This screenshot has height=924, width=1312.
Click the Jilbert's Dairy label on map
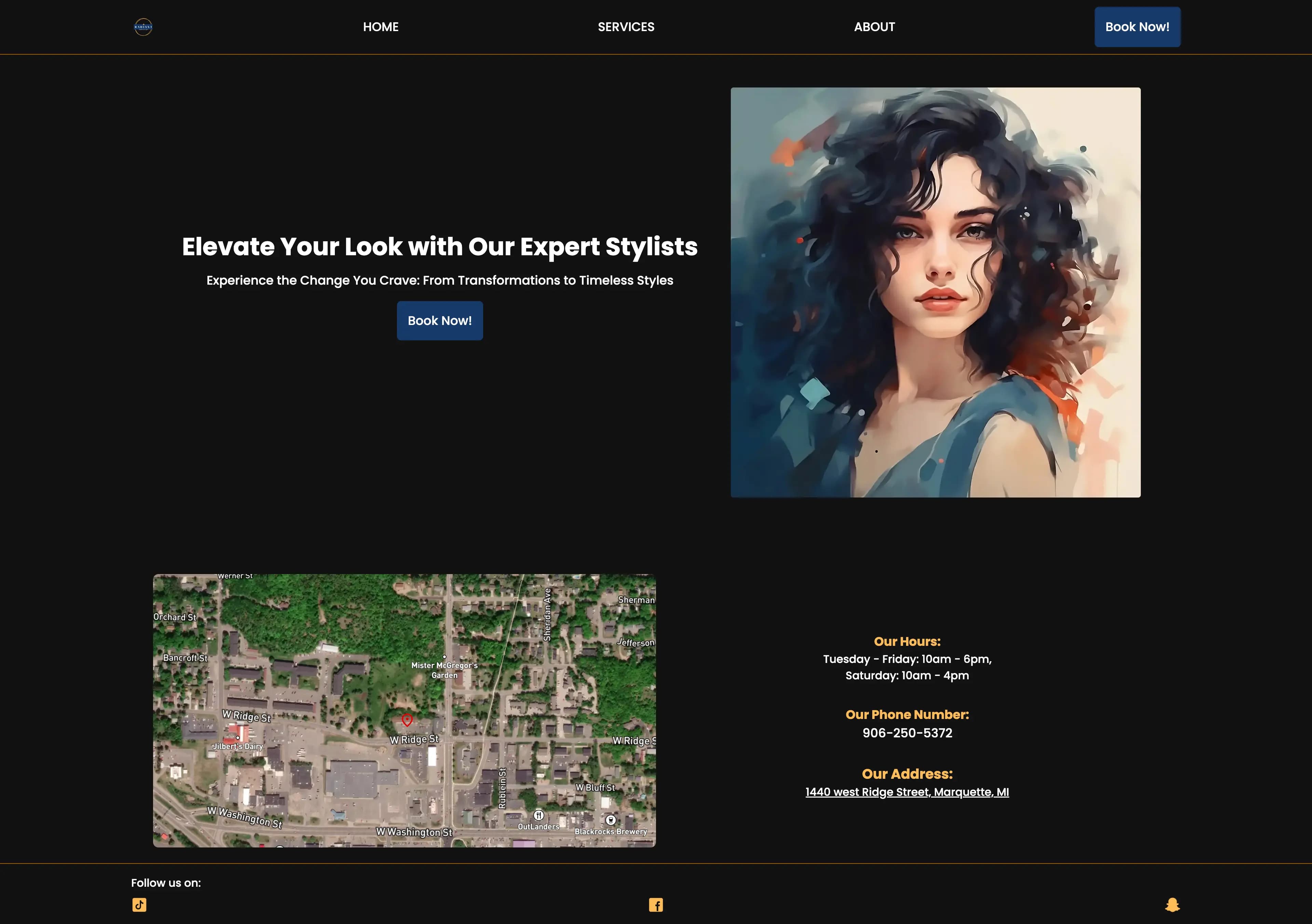click(x=238, y=746)
